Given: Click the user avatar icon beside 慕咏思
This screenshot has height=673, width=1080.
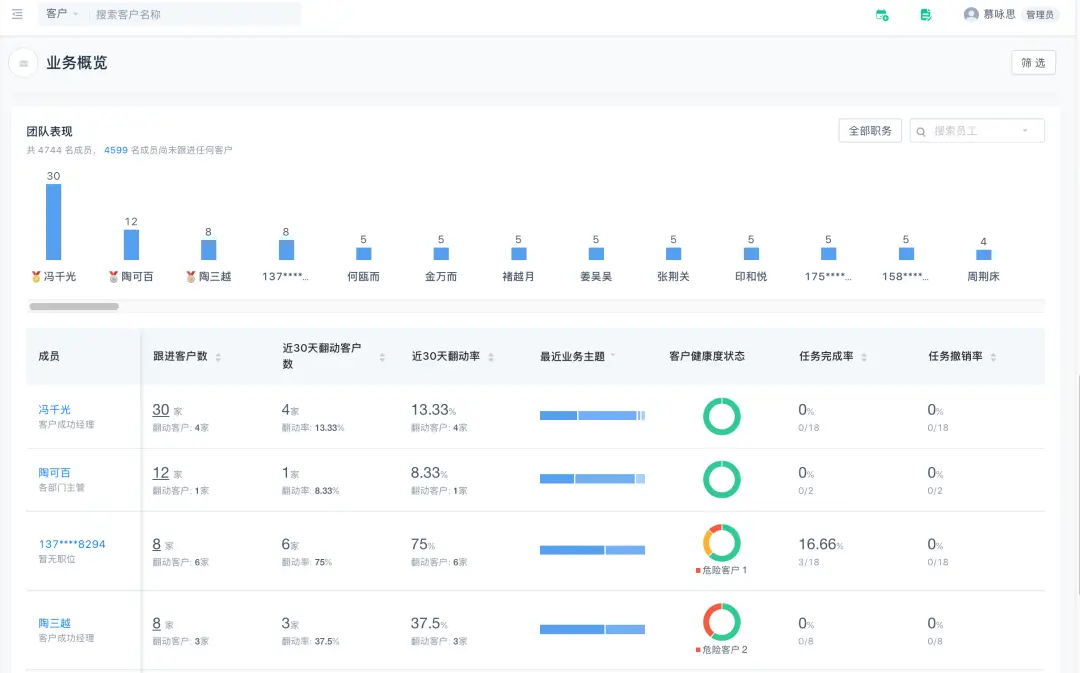Looking at the screenshot, I should 971,14.
